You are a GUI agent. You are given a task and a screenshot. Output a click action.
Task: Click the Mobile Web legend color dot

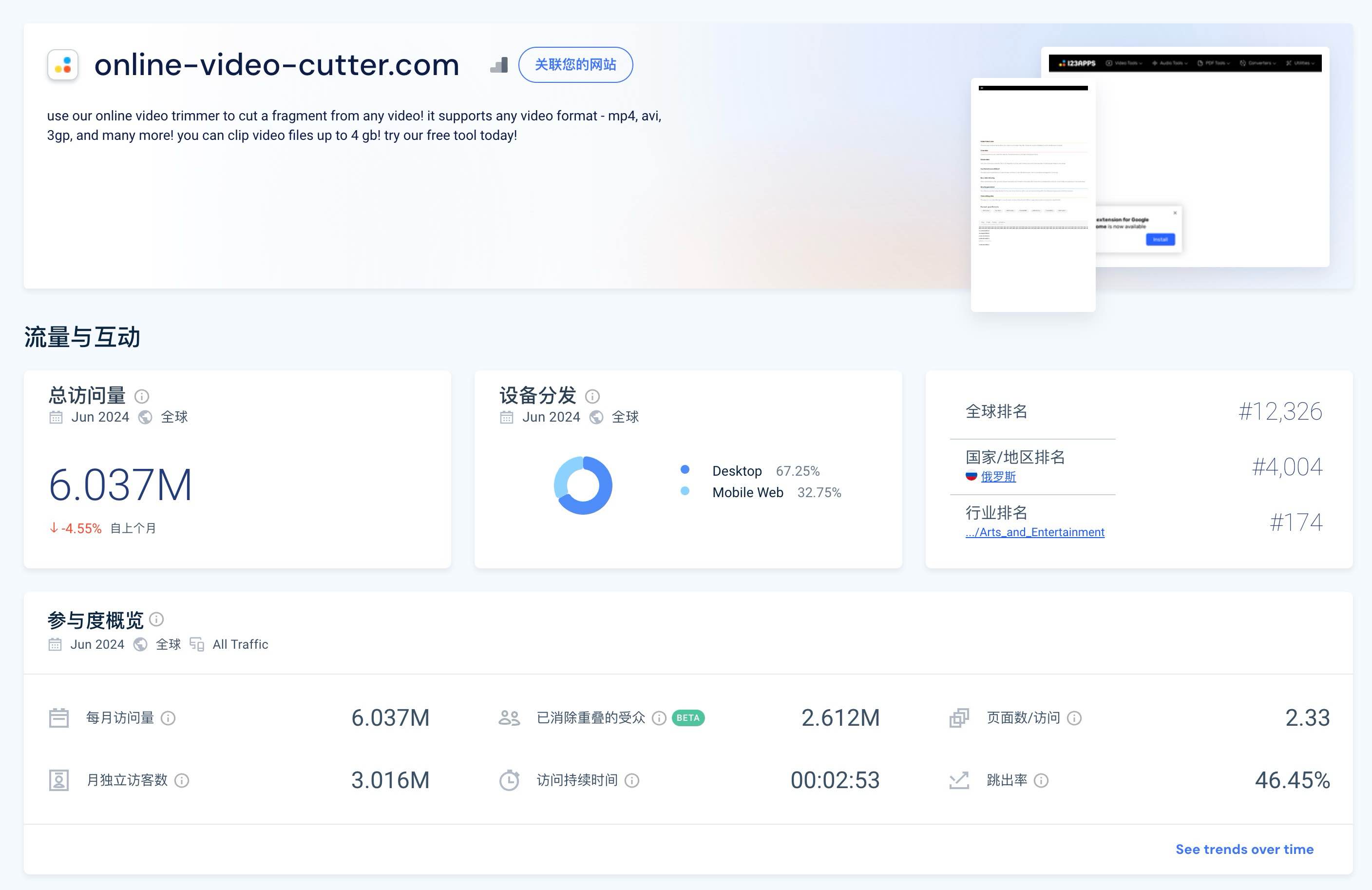685,491
